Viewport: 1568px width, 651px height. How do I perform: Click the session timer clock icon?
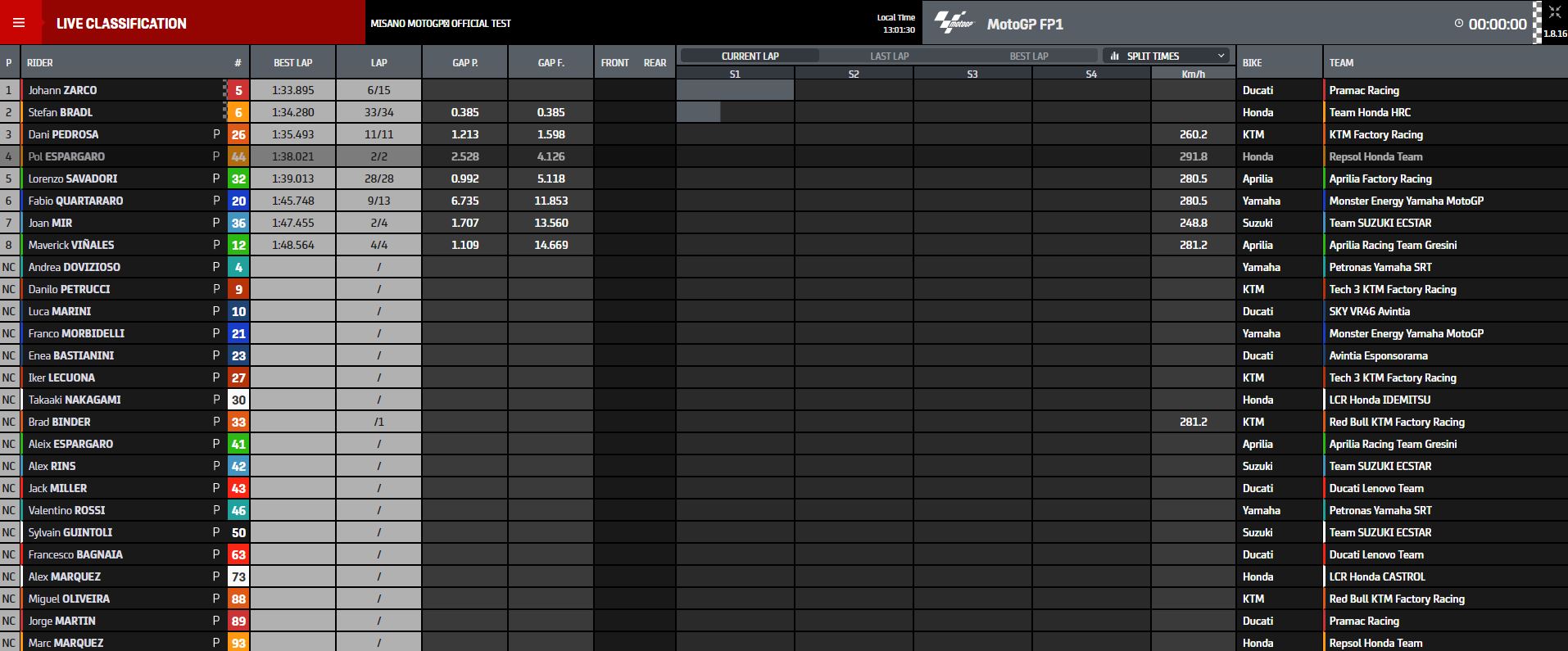click(1459, 24)
